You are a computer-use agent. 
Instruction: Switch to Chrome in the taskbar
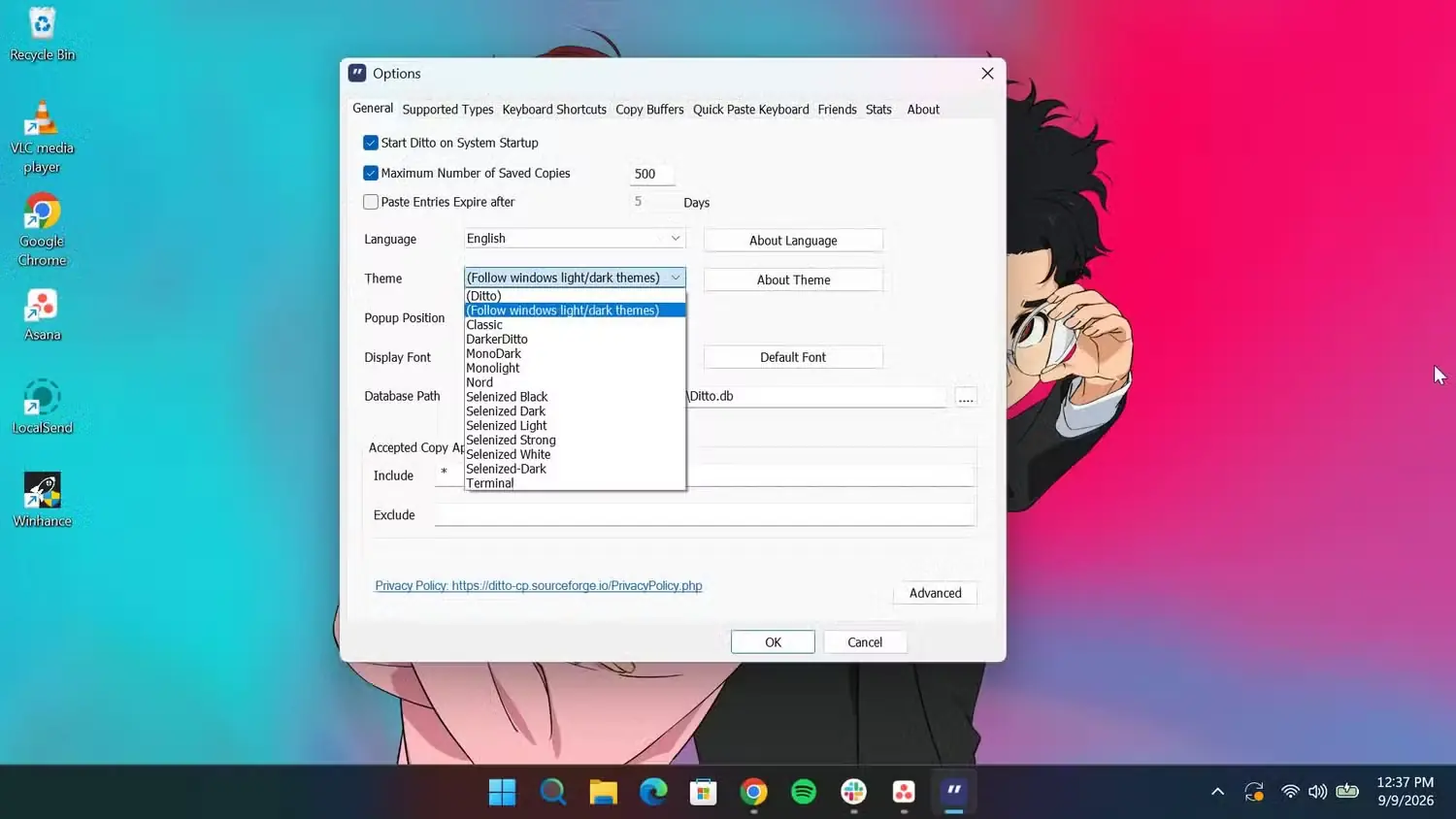[753, 792]
